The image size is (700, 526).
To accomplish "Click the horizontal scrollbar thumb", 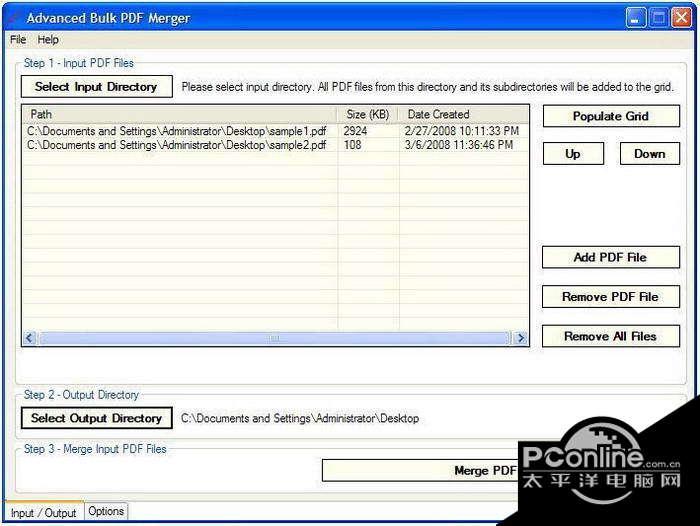I will coord(274,338).
